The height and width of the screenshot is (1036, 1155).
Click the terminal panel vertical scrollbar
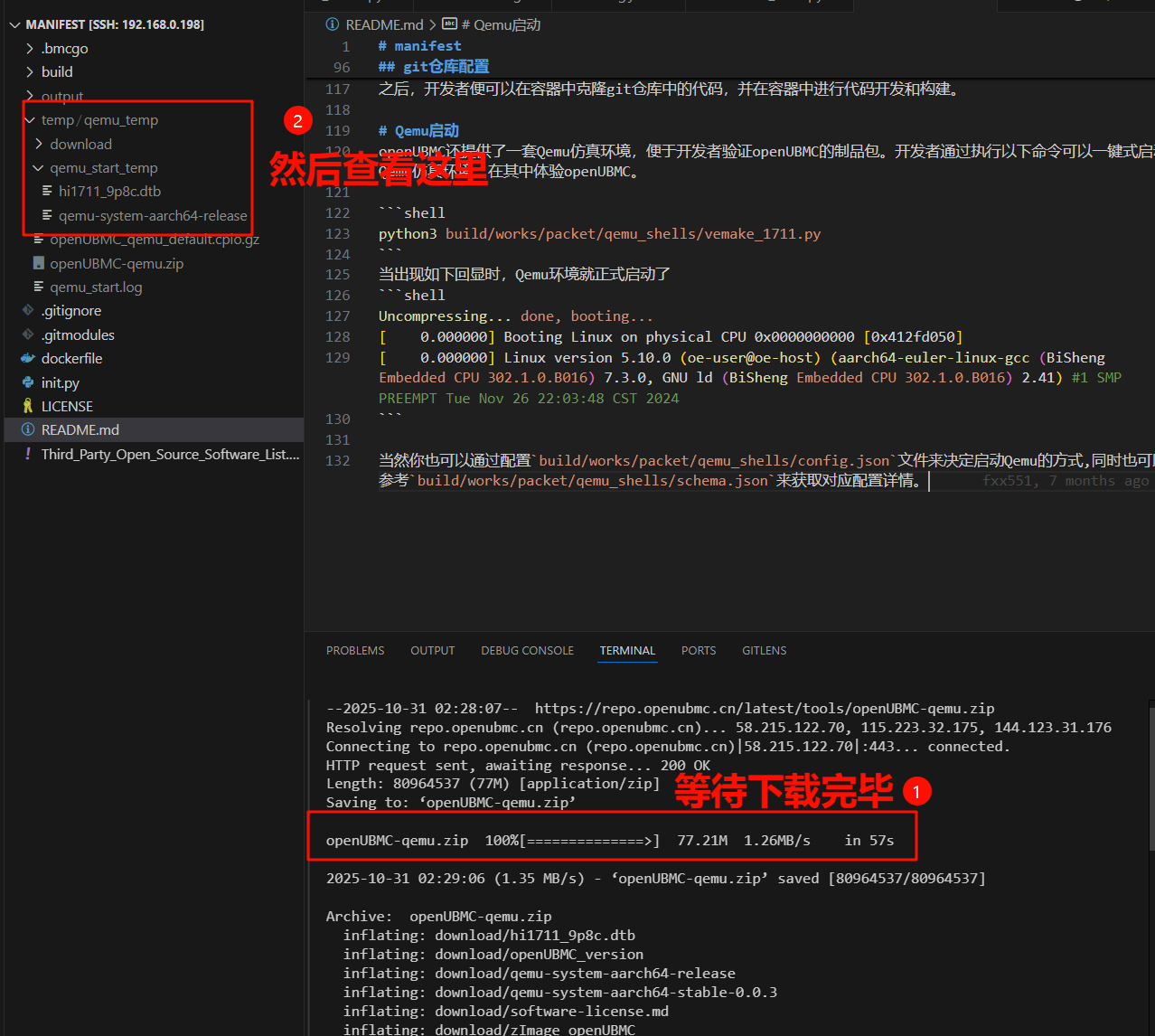(x=1150, y=777)
